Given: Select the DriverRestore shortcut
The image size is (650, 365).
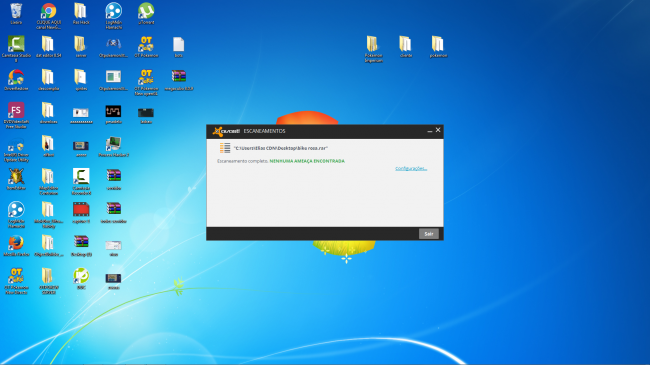Looking at the screenshot, I should pyautogui.click(x=16, y=80).
